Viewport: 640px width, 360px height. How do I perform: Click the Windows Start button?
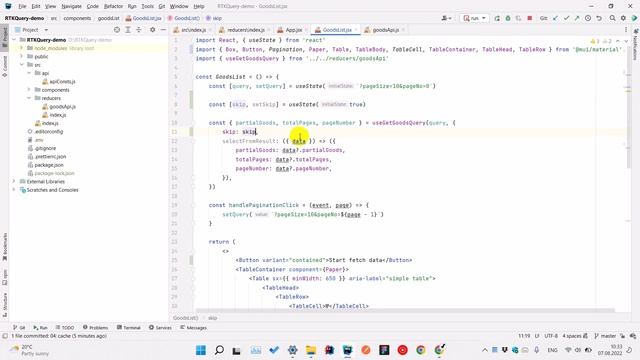201,350
